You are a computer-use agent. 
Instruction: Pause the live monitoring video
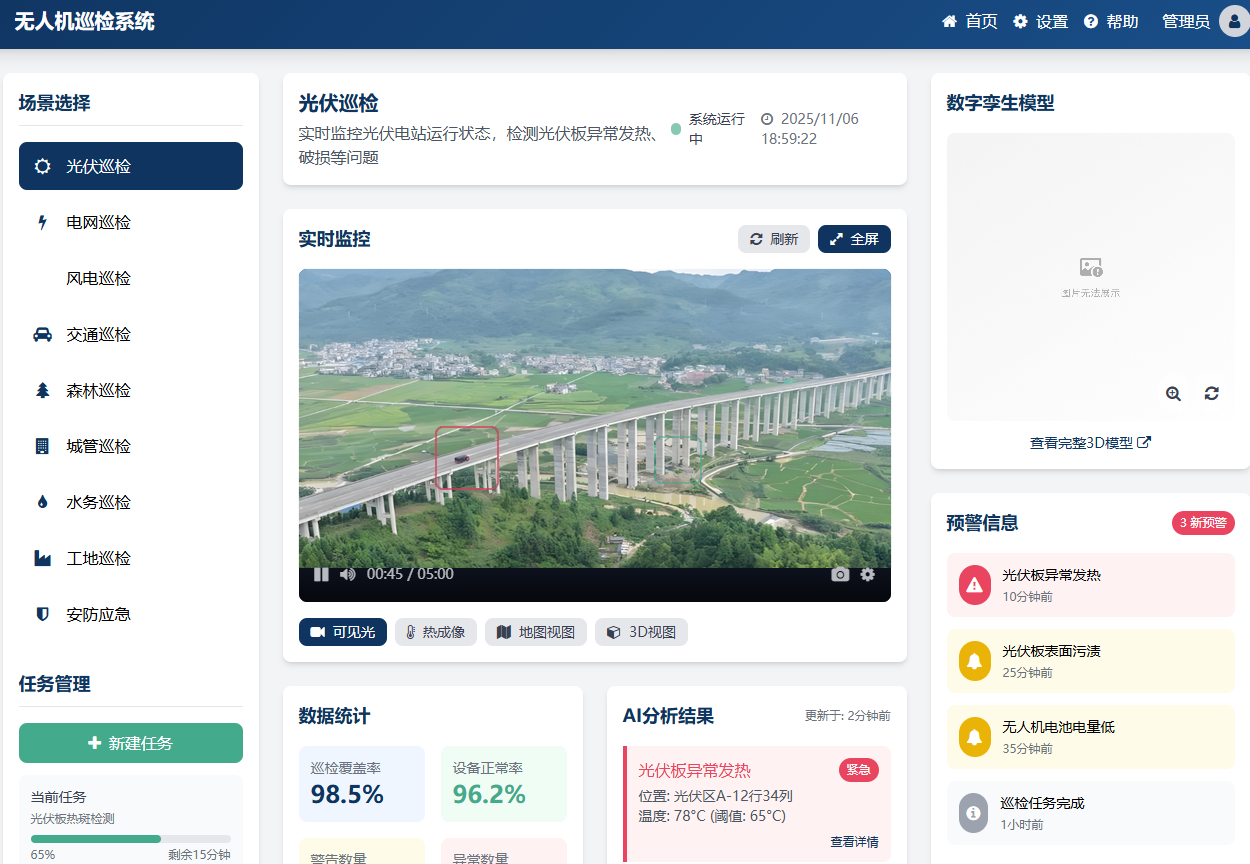click(x=321, y=574)
